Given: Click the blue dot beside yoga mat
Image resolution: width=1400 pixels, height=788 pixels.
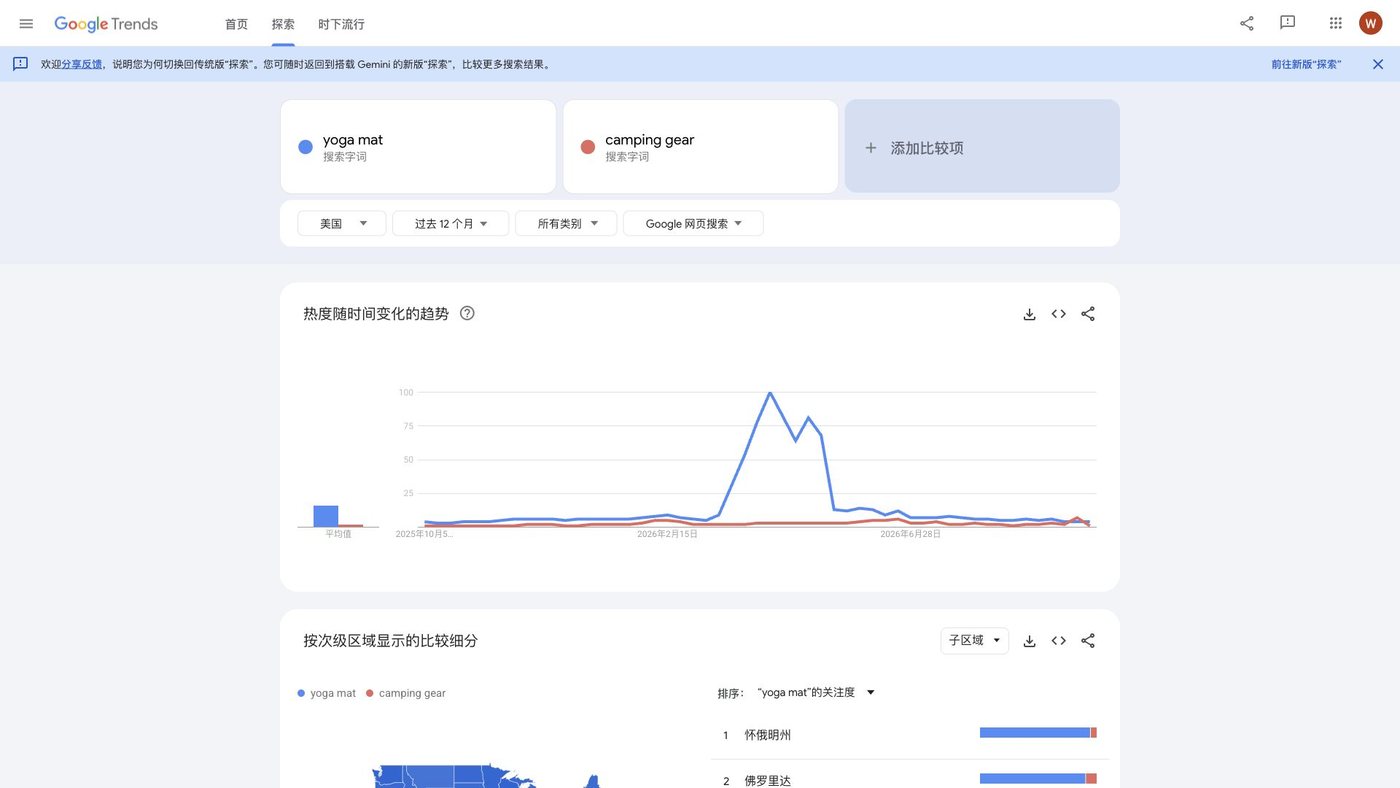Looking at the screenshot, I should 306,147.
